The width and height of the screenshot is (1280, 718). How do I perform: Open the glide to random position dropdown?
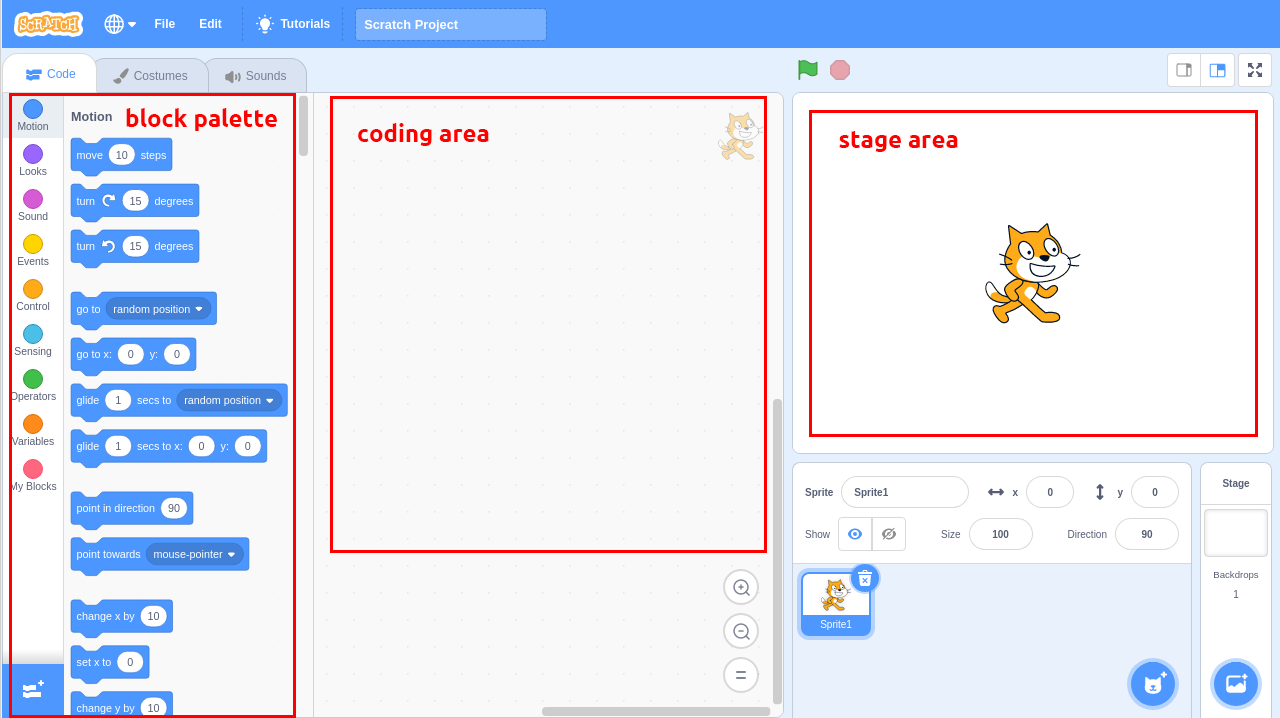point(229,400)
